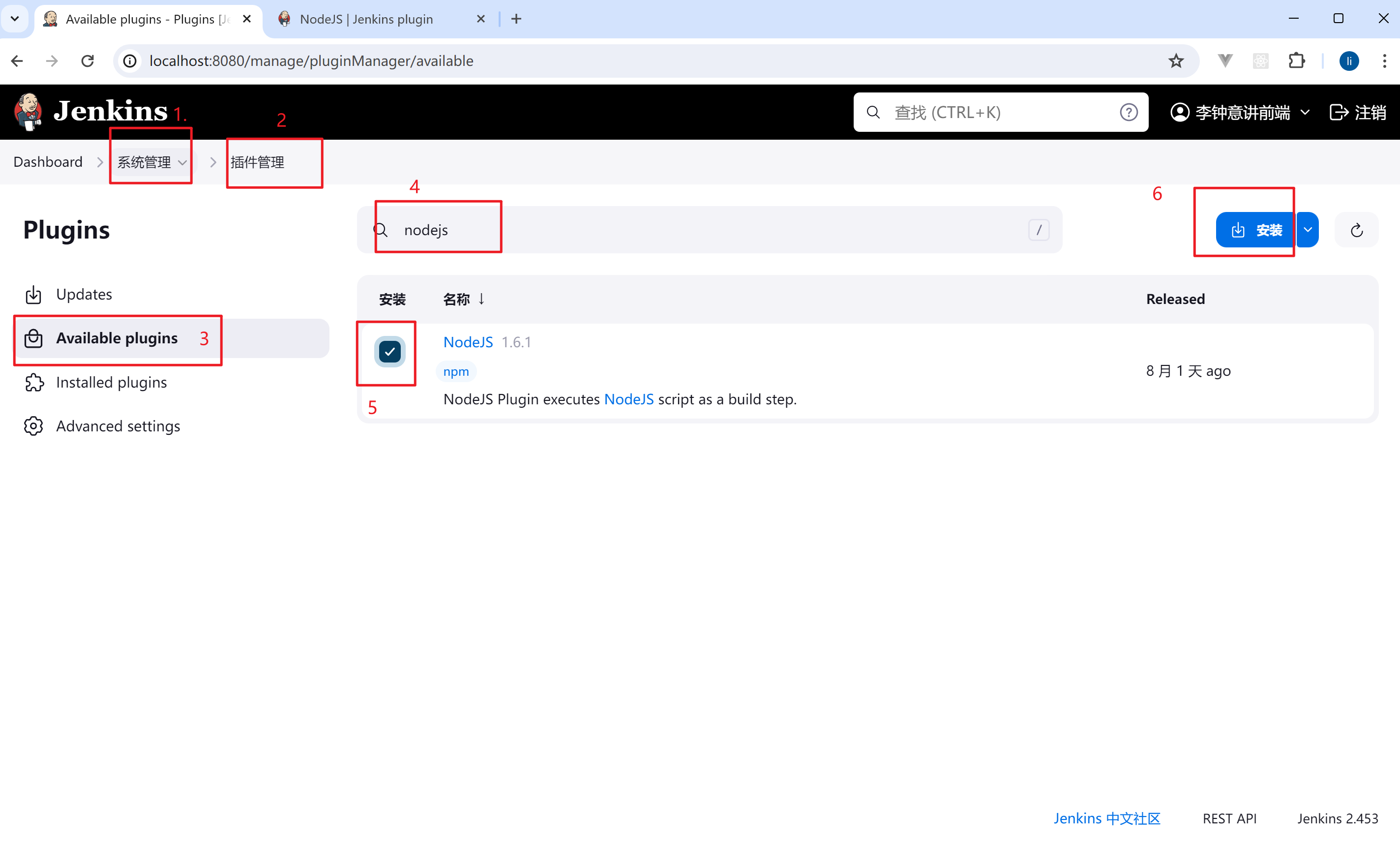Open the install button dropdown arrow

click(x=1308, y=230)
